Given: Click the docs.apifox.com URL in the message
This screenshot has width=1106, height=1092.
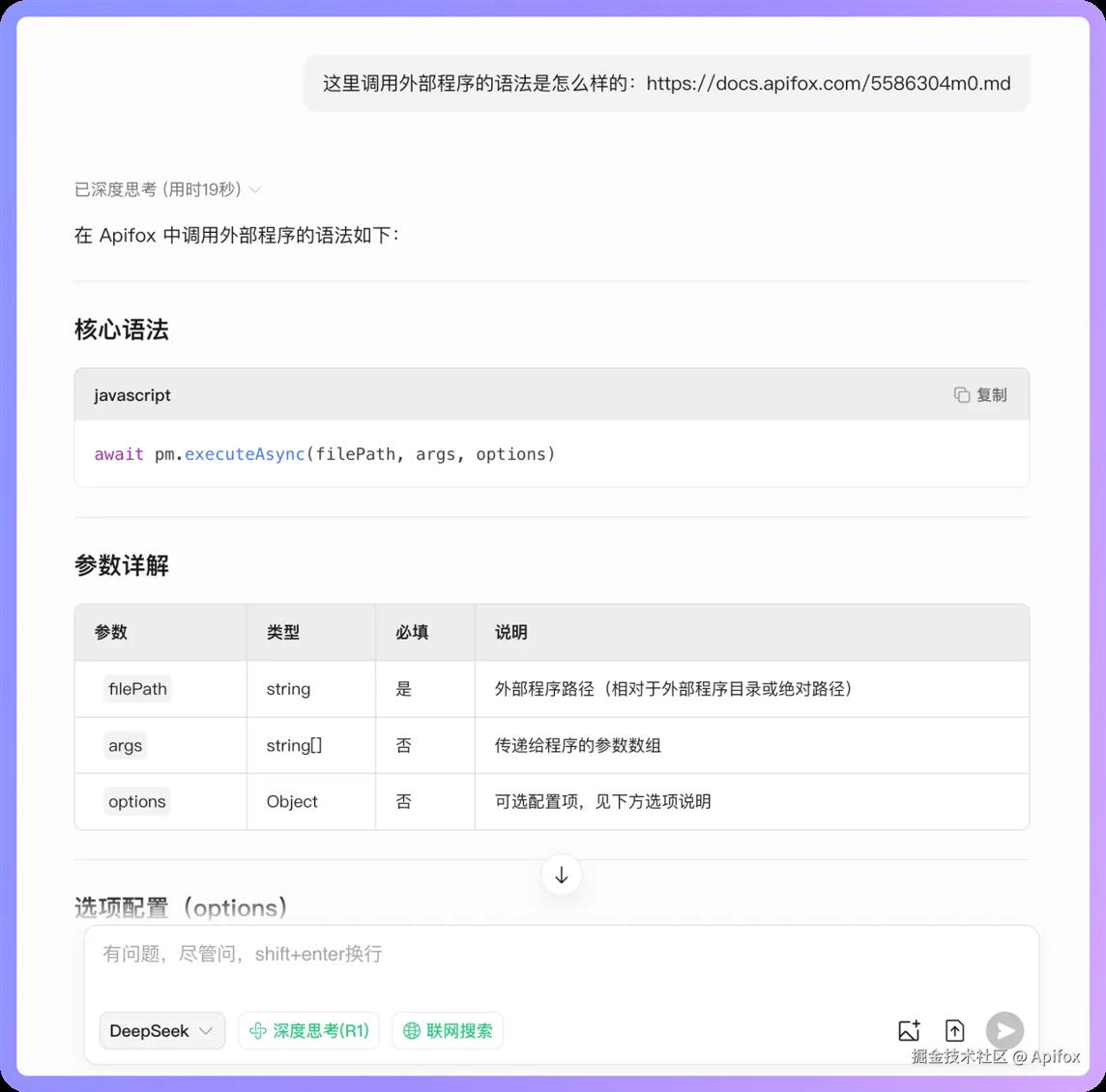Looking at the screenshot, I should point(829,83).
